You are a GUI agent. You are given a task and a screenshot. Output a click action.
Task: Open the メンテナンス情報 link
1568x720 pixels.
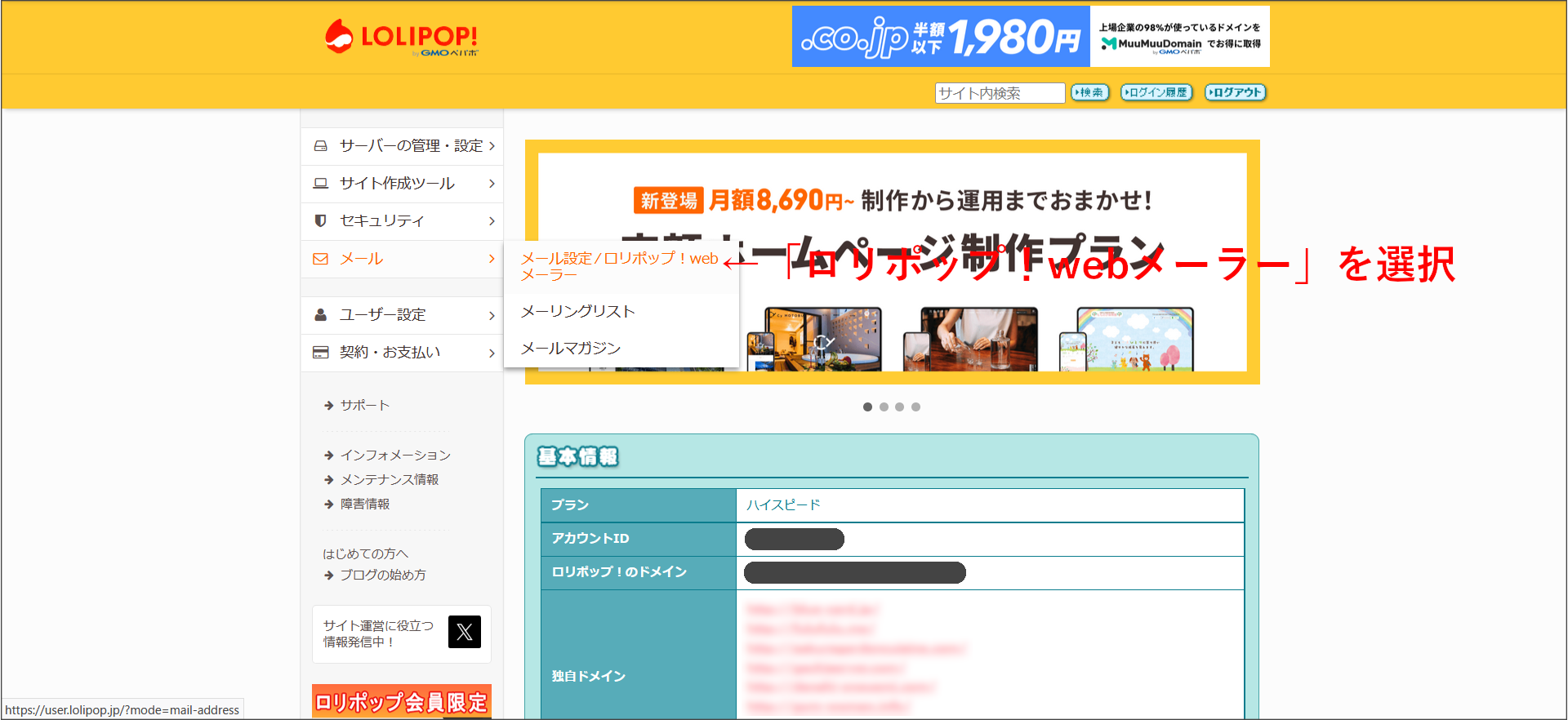[390, 480]
